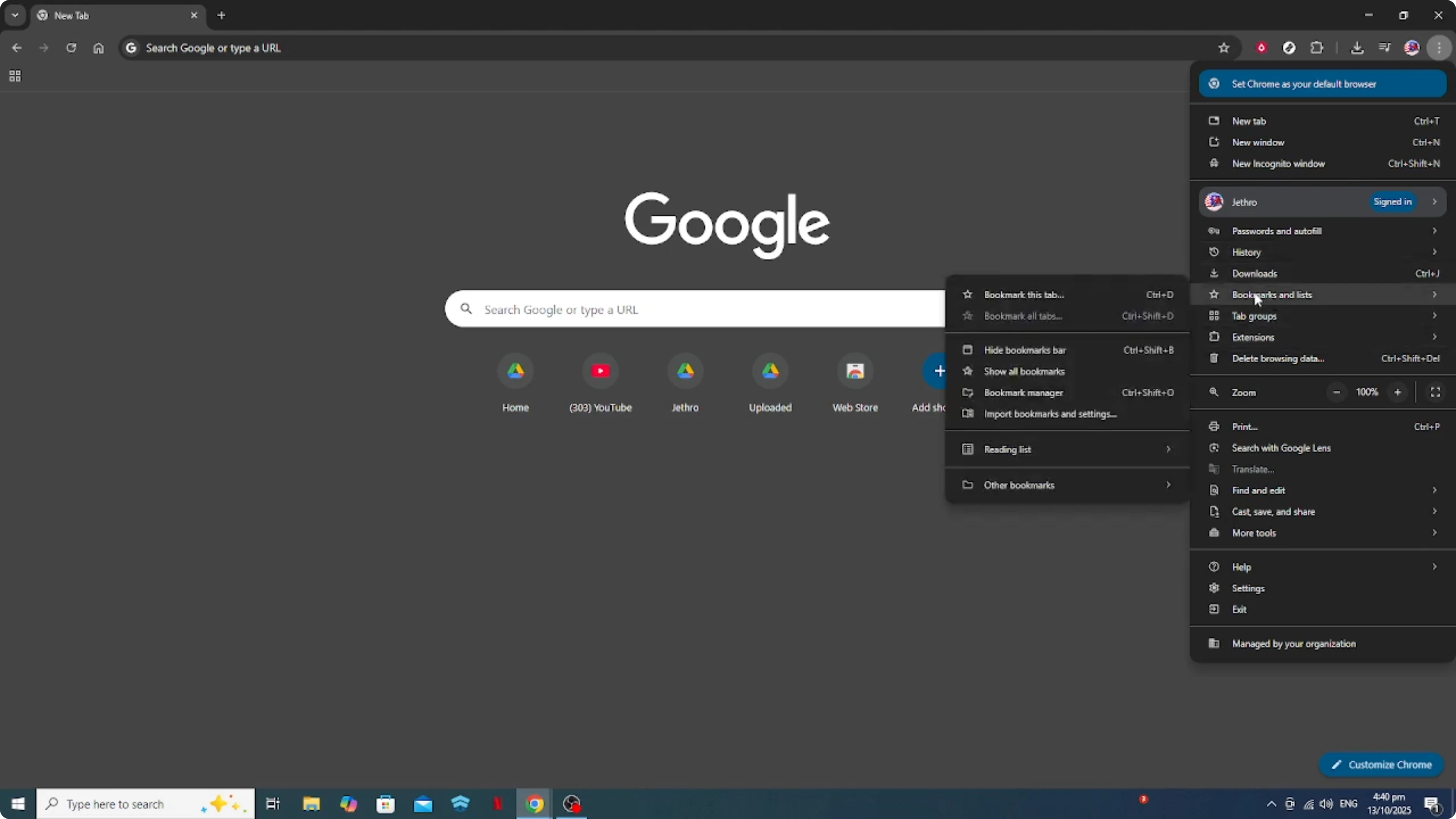Open Bookmark manager
The width and height of the screenshot is (1456, 819).
1067,393
